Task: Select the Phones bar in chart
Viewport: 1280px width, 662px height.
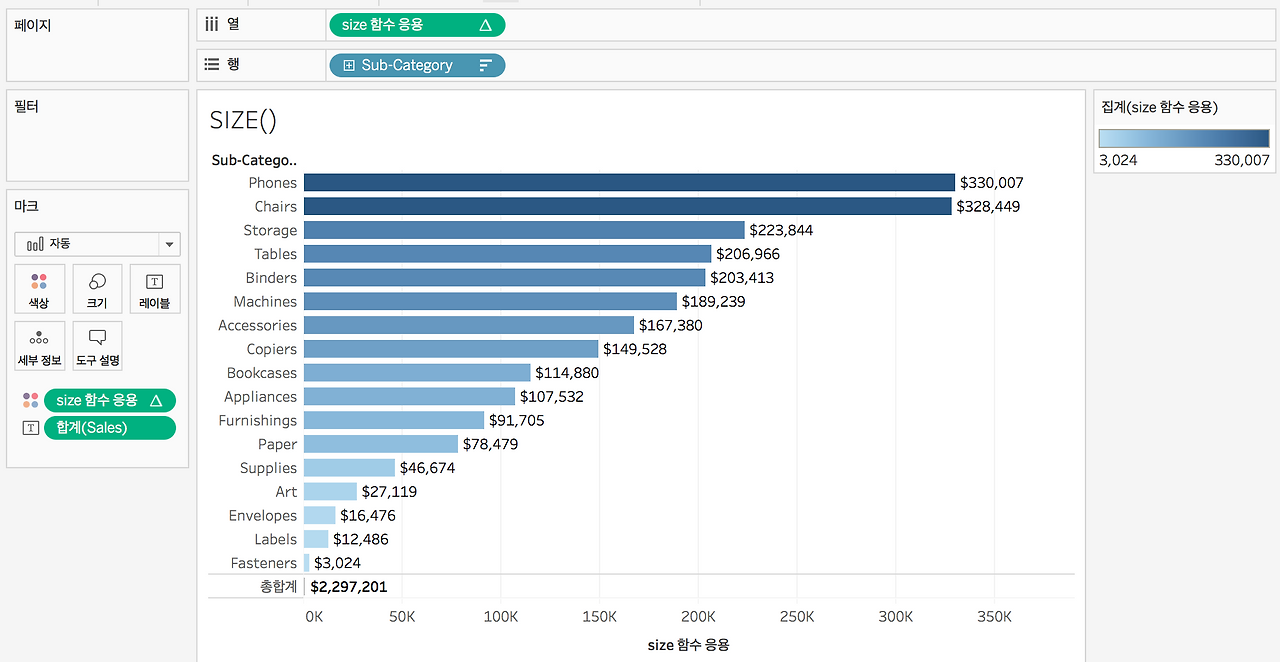Action: pyautogui.click(x=629, y=182)
